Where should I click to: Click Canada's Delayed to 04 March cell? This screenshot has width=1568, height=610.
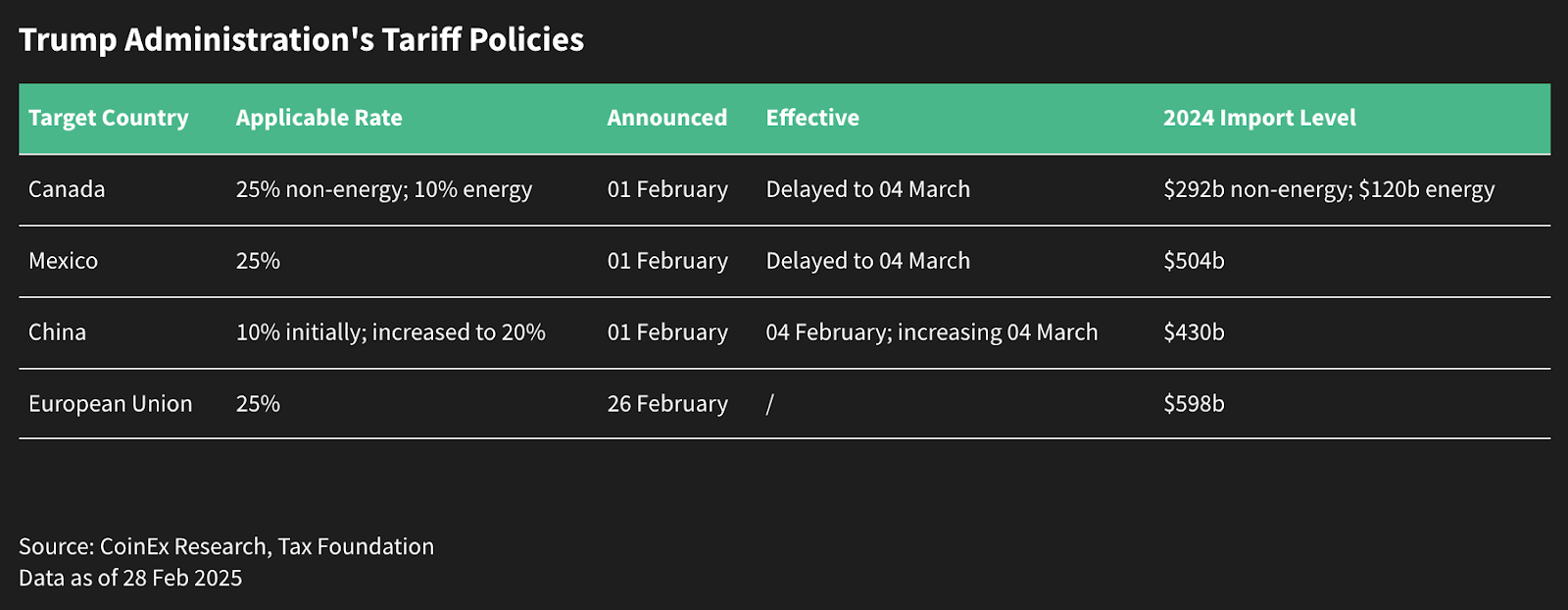coord(867,189)
